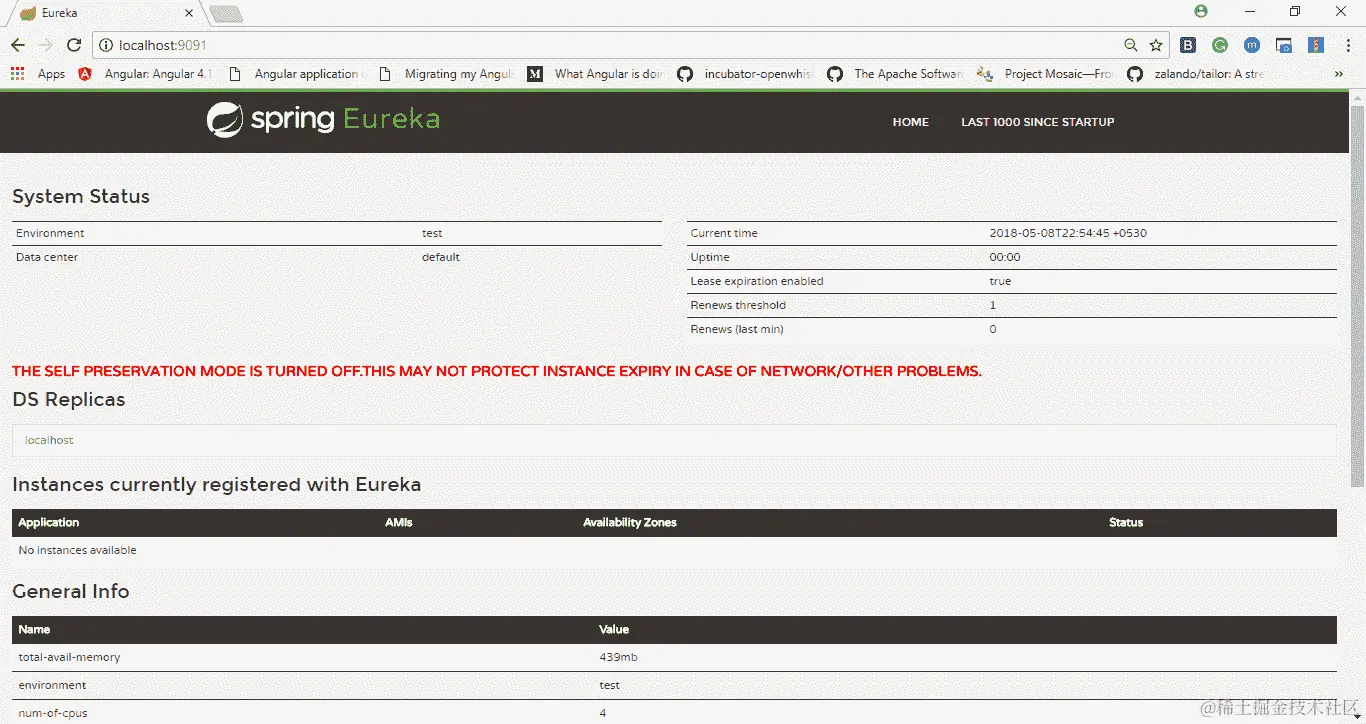Click the 'Renews (last min)' label
The image size is (1366, 724).
(x=737, y=329)
